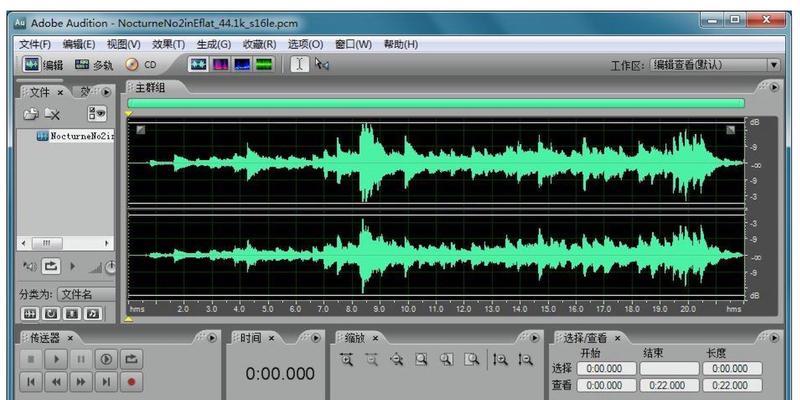Toggle loop play in Files panel
800x400 pixels.
pos(51,266)
